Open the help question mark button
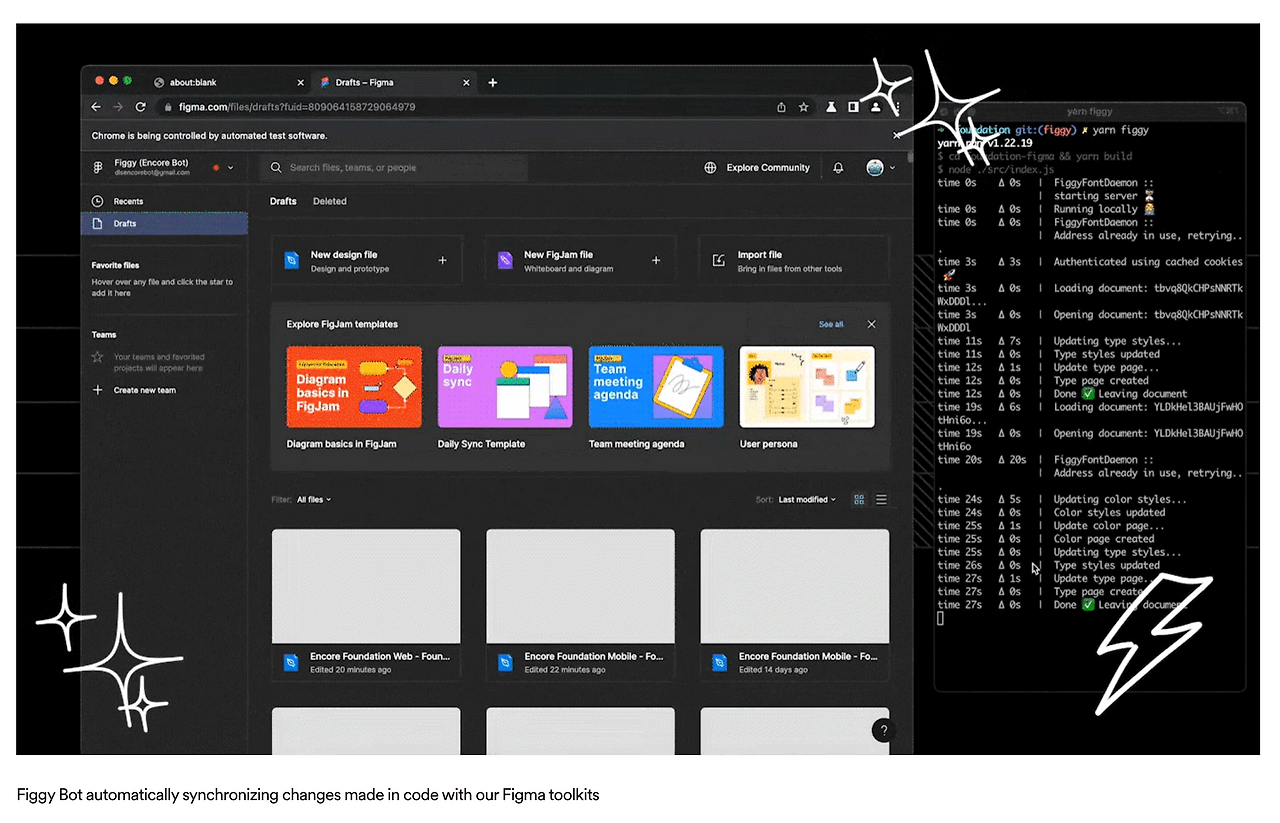This screenshot has height=823, width=1280. 882,730
